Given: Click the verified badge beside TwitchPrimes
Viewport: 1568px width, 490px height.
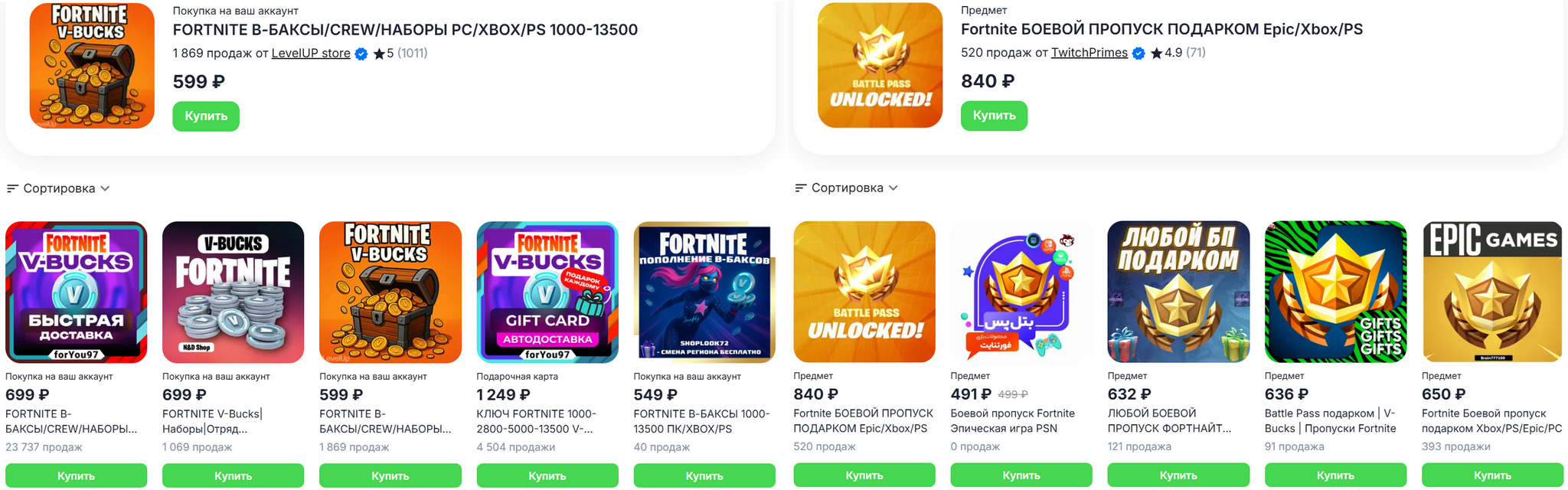Looking at the screenshot, I should pos(1138,53).
